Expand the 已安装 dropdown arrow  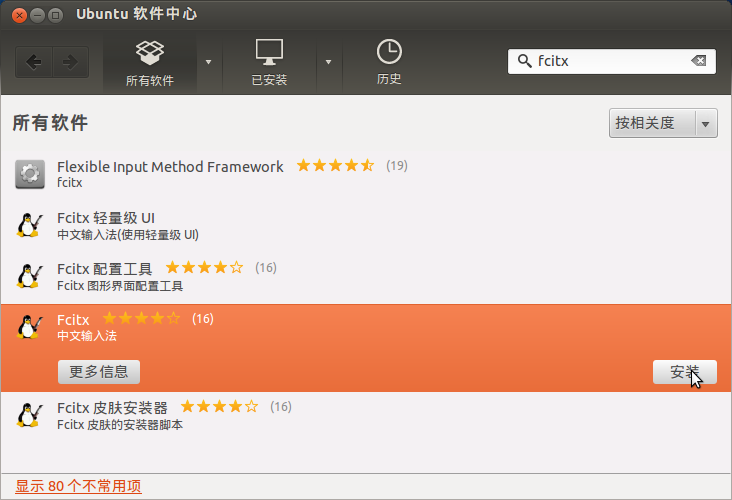[x=329, y=62]
